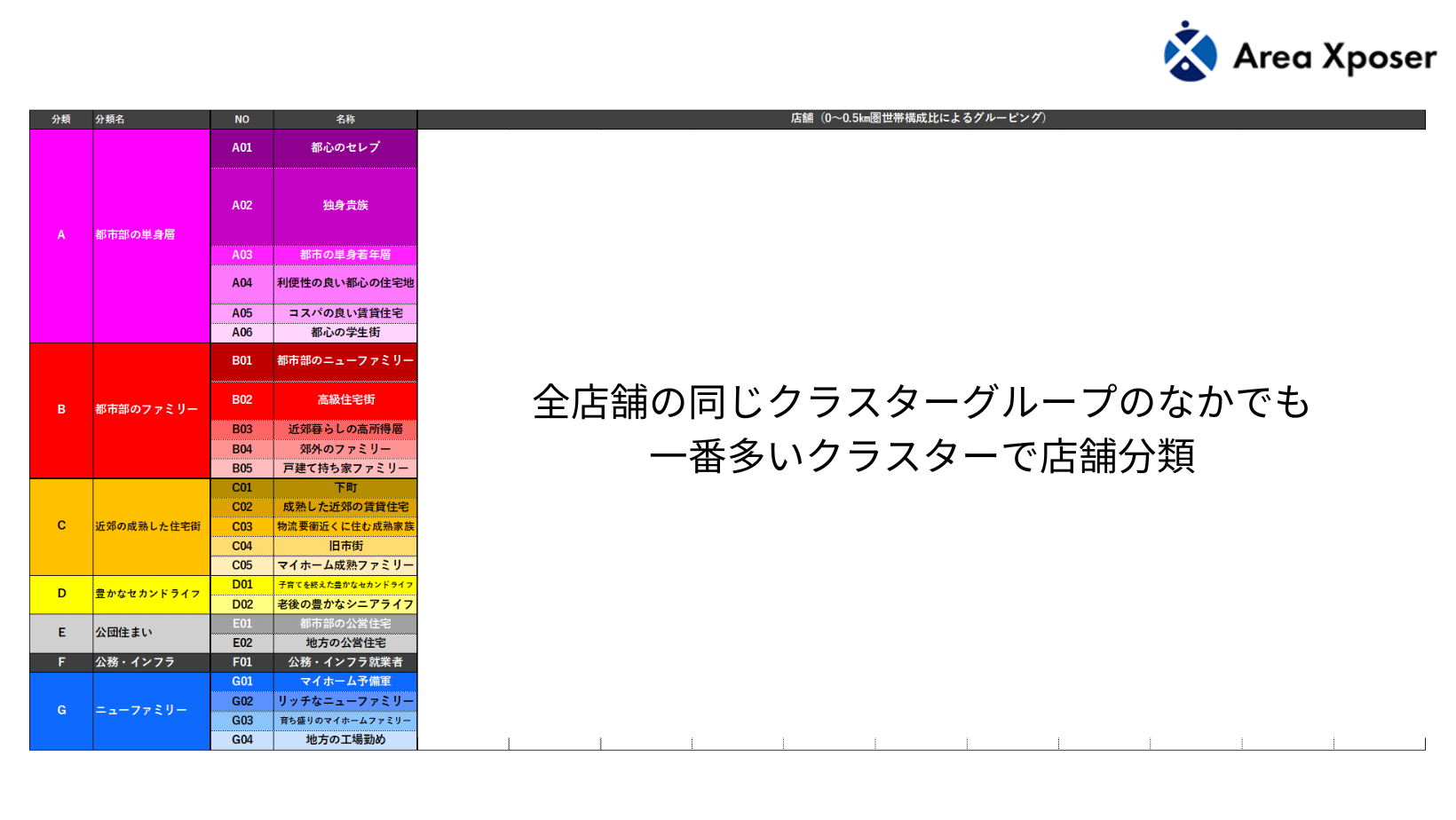
Task: Click the Area Xposer logo icon
Action: [x=1190, y=52]
